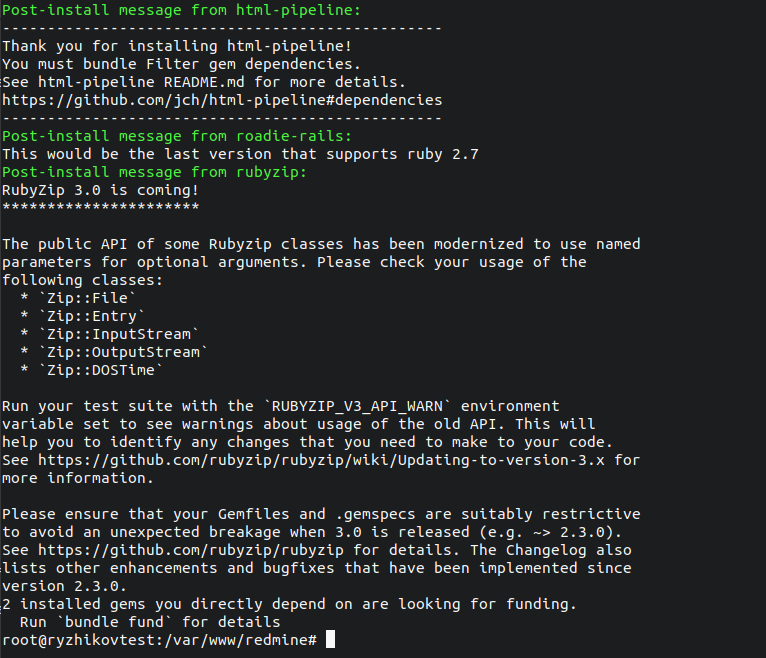The height and width of the screenshot is (658, 766).
Task: Click the row of asterisks under RubyZip
Action: coord(101,208)
